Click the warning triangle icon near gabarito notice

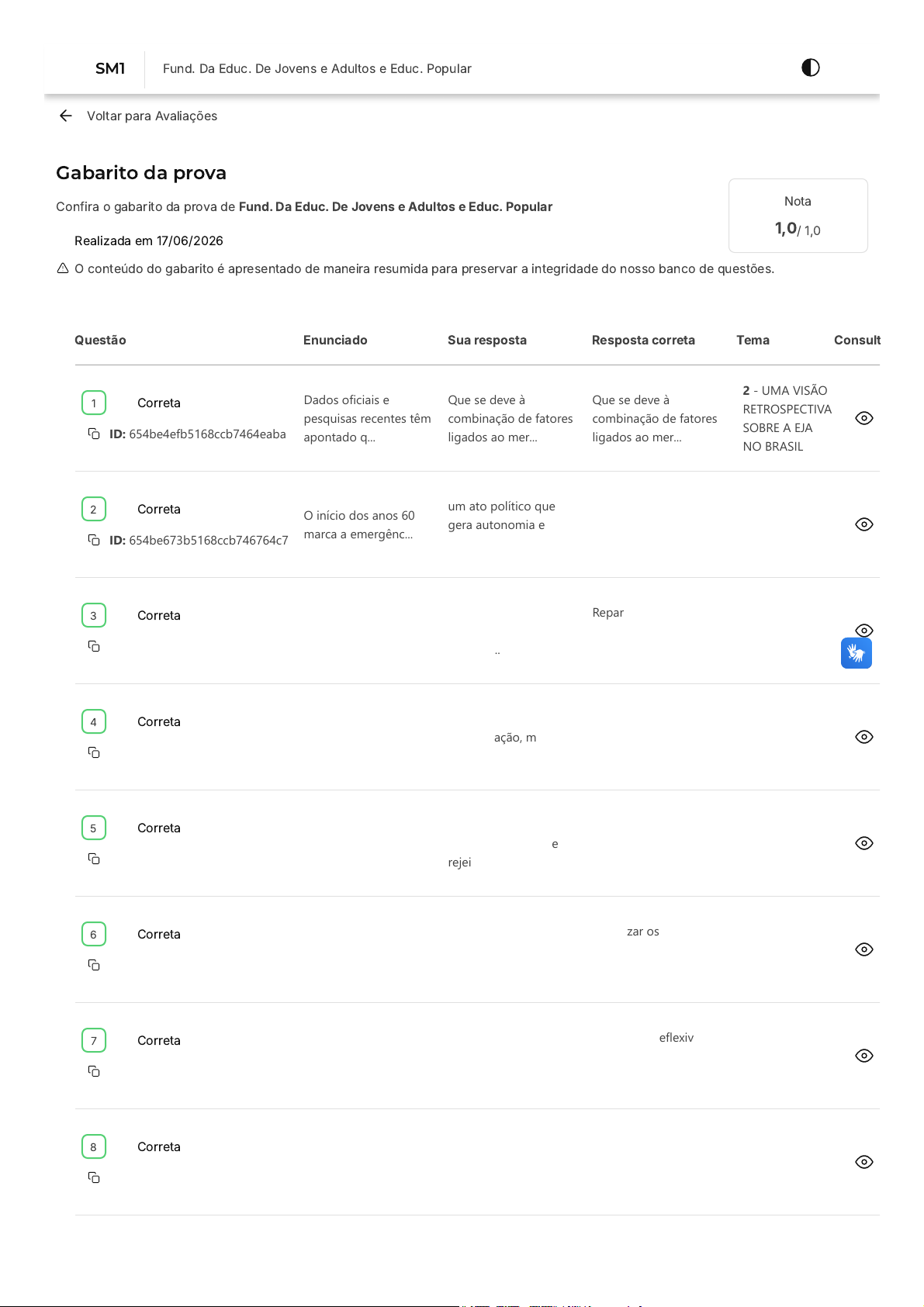(x=63, y=268)
